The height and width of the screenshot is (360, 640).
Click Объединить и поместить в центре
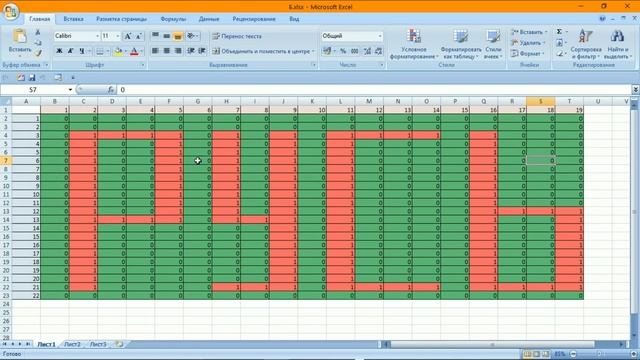tap(264, 51)
